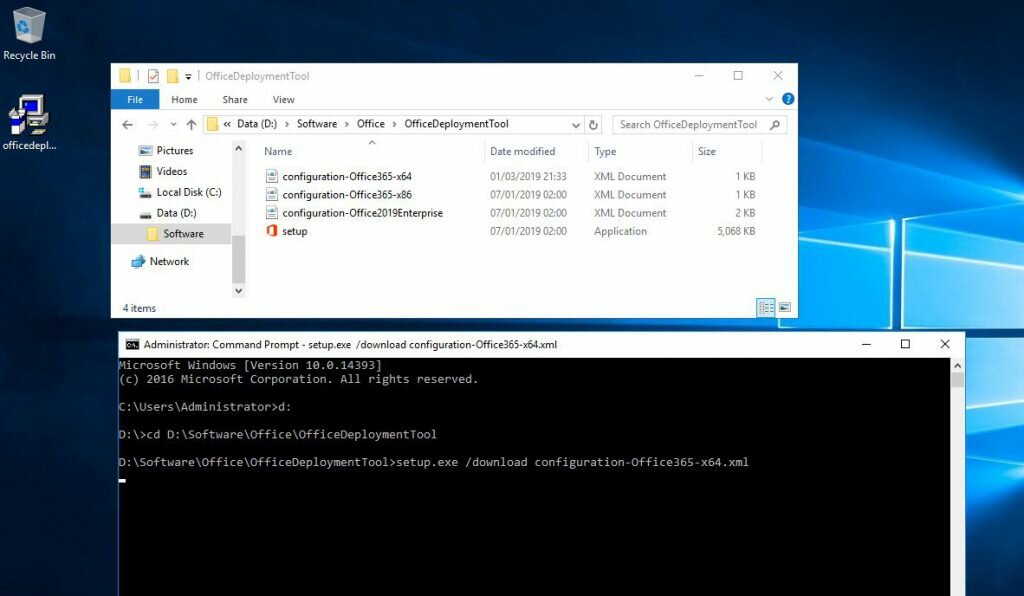This screenshot has width=1024, height=596.
Task: Click OfficeDeploymentTool in the address breadcrumb
Action: (456, 124)
